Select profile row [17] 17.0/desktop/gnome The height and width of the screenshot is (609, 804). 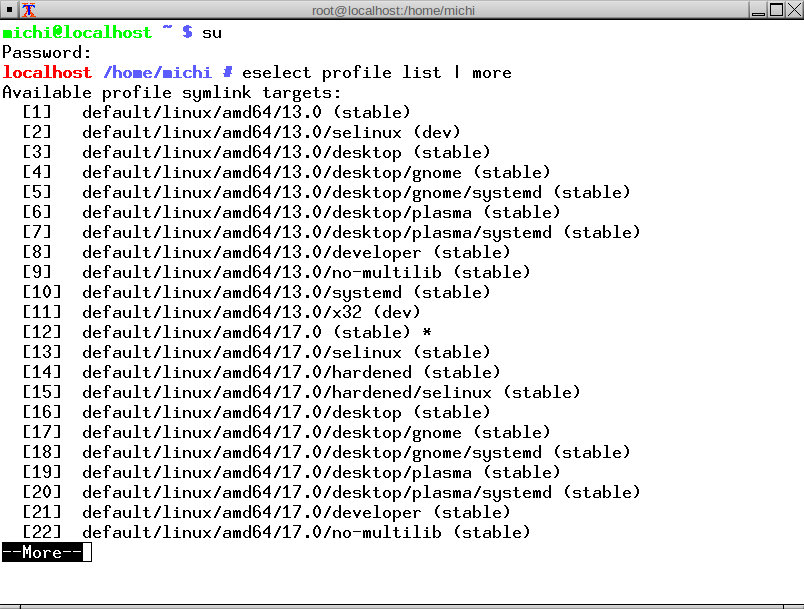tap(287, 433)
